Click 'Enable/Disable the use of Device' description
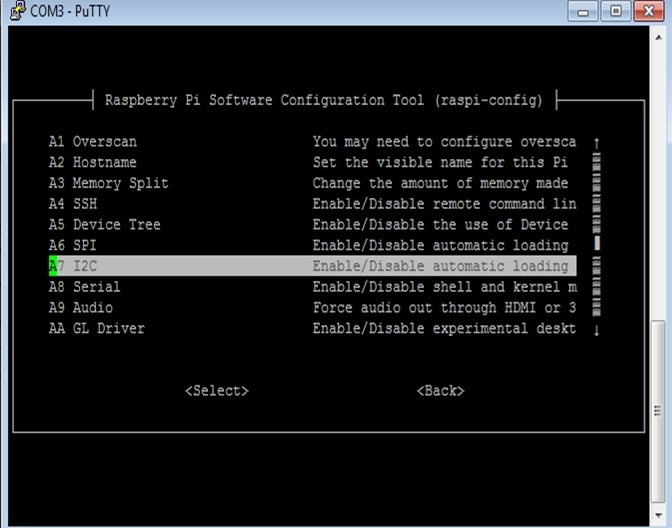Viewport: 672px width, 528px height. point(440,225)
